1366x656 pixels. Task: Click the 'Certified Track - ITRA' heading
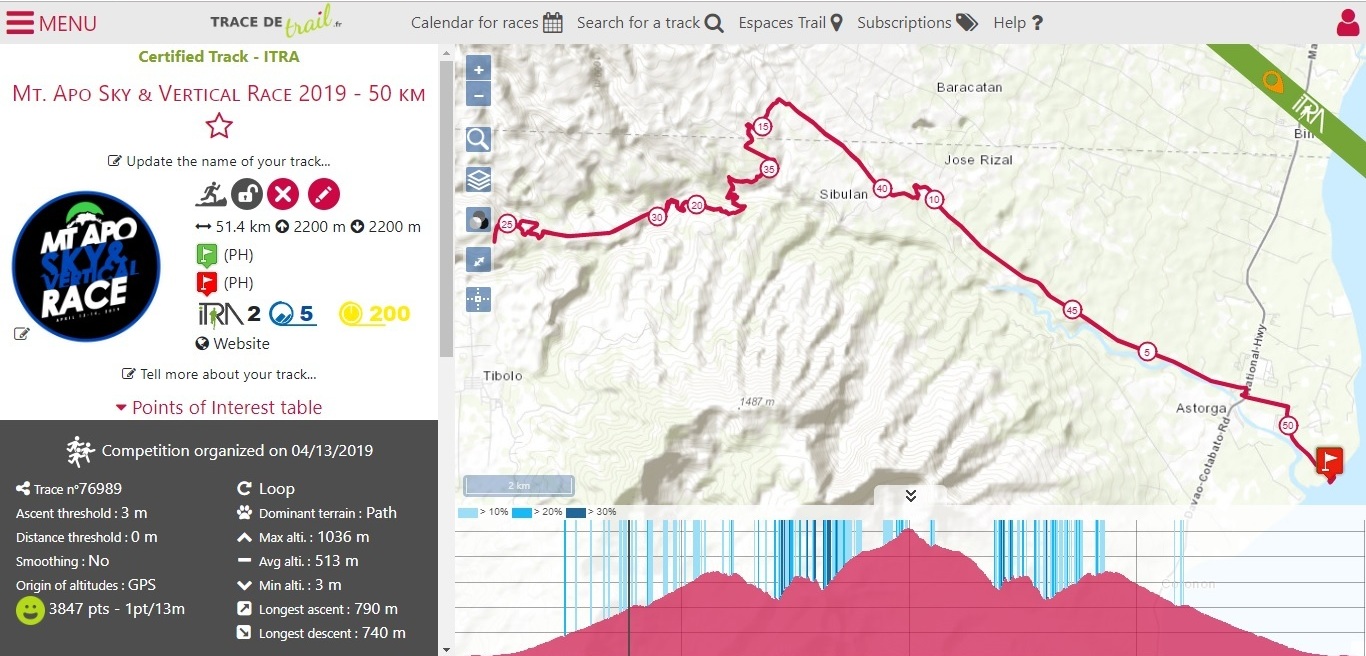tap(219, 57)
